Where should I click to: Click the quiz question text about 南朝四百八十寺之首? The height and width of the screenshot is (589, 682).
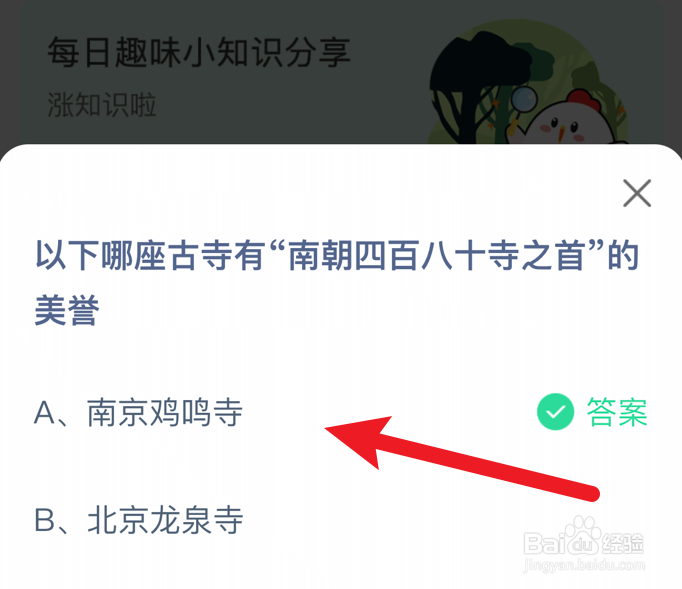[x=337, y=283]
